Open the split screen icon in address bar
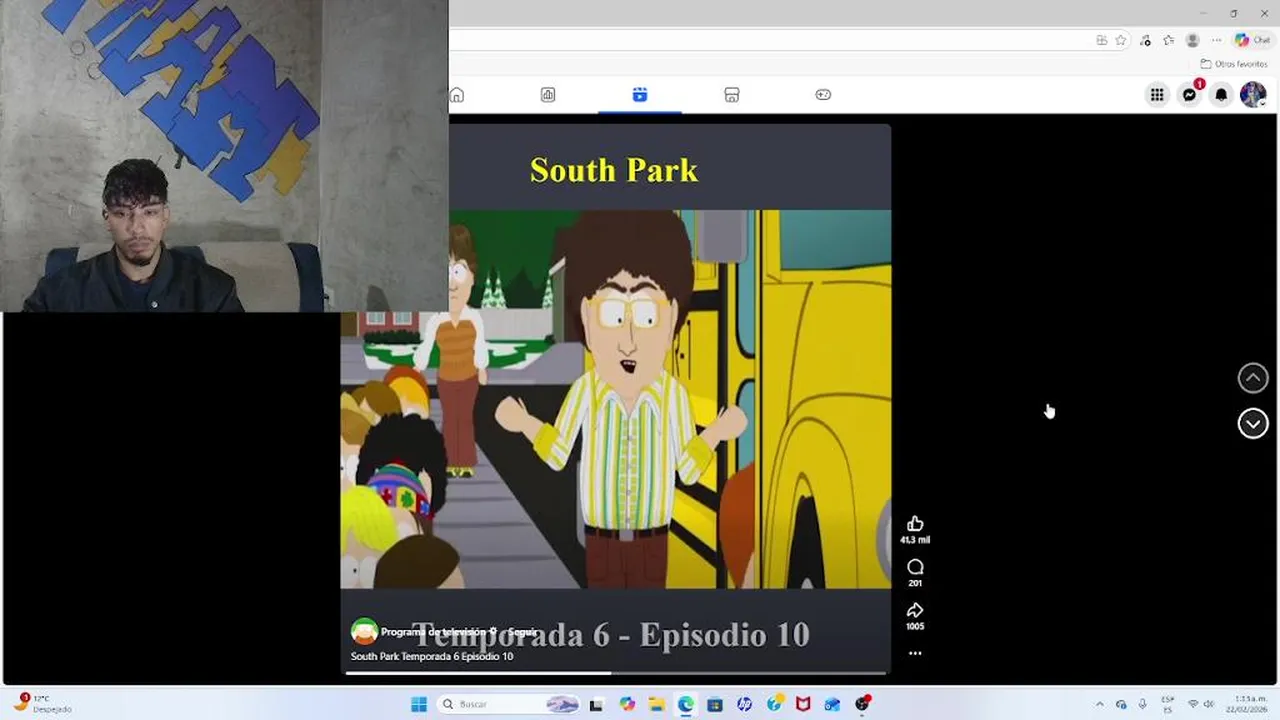This screenshot has width=1280, height=720. point(1101,40)
